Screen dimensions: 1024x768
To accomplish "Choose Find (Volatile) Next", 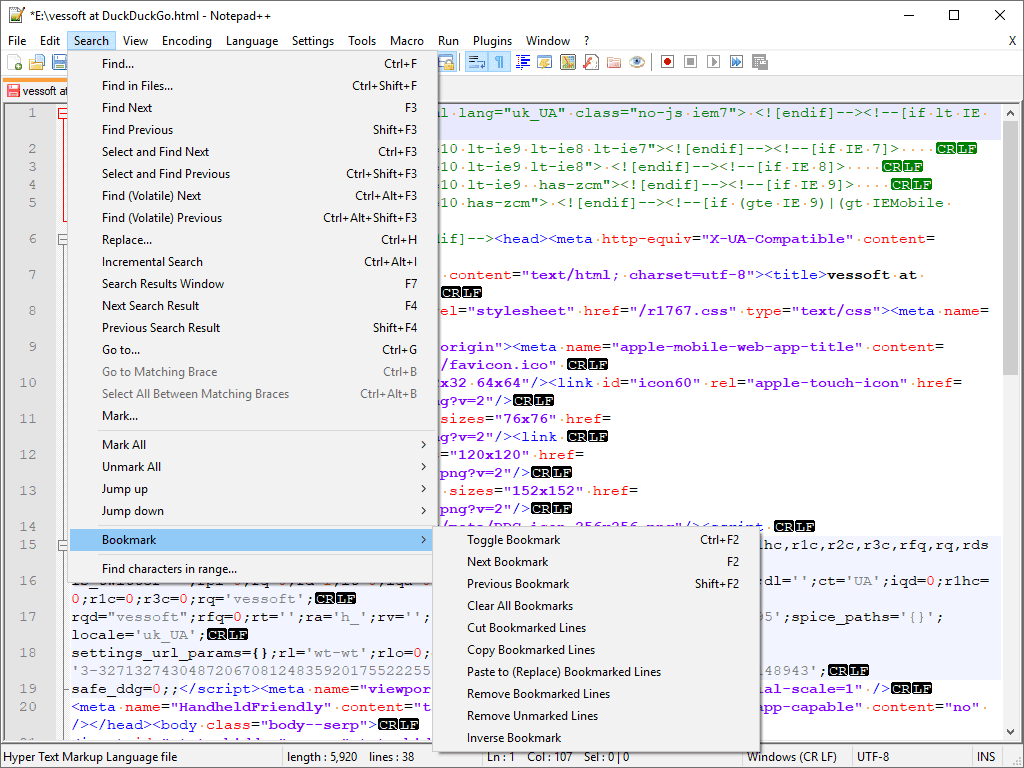I will 250,196.
